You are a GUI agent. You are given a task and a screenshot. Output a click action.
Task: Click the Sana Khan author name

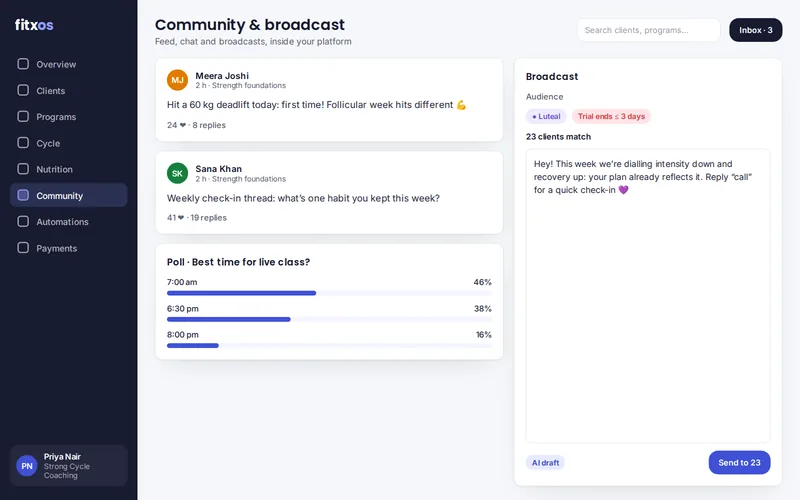(218, 169)
